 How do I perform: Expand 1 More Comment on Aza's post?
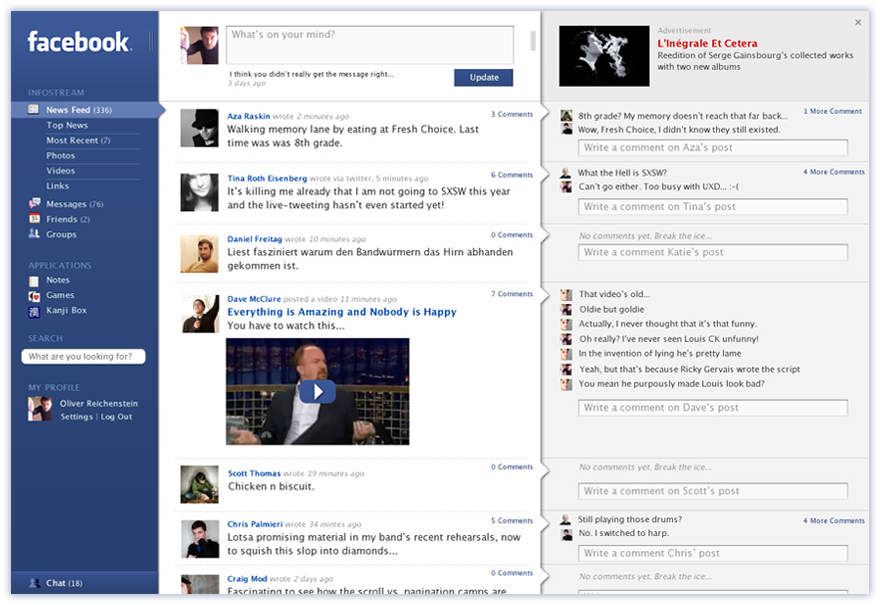point(832,111)
